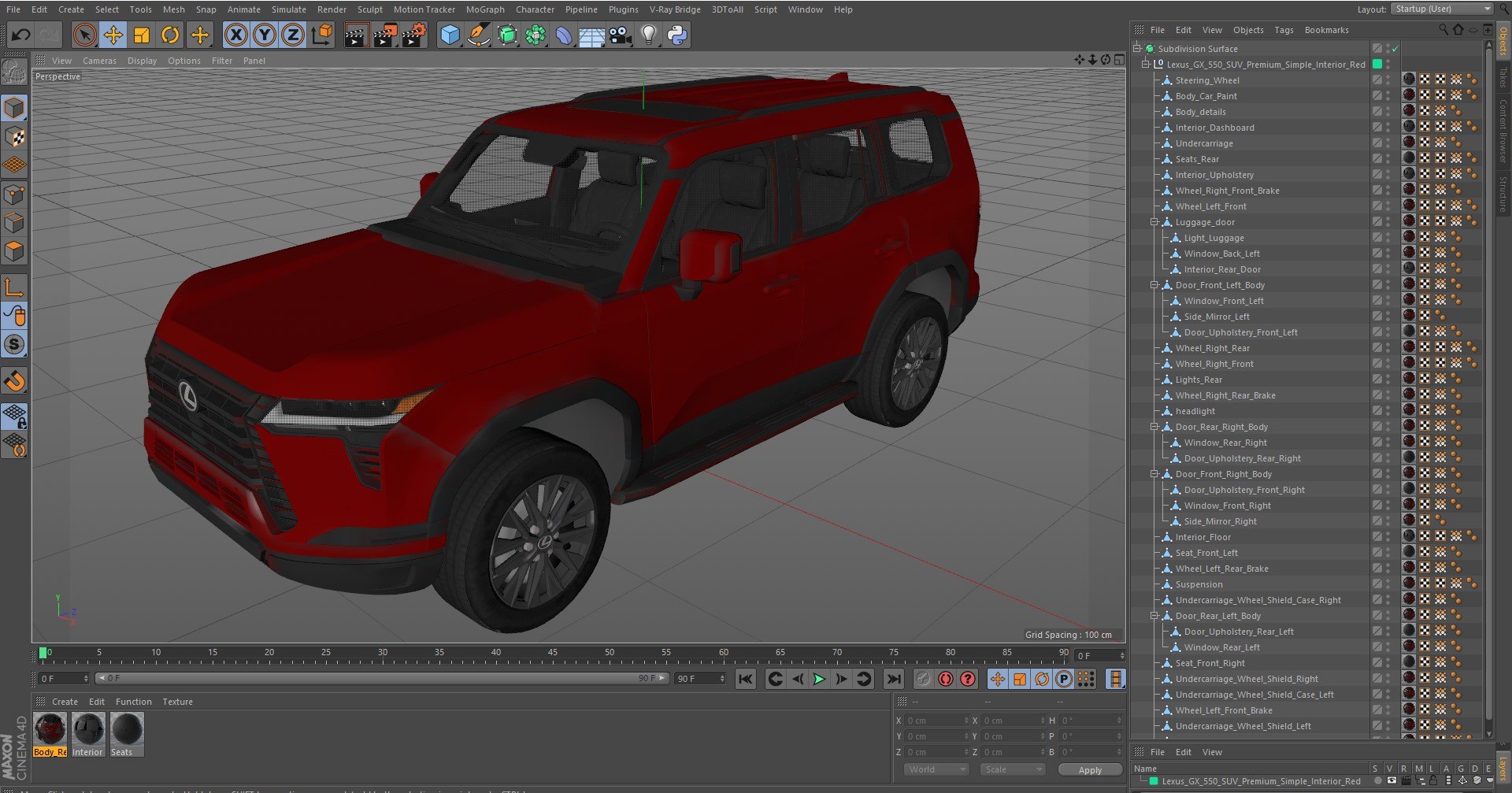Select the Texture mode icon
The width and height of the screenshot is (1512, 793).
pyautogui.click(x=14, y=136)
